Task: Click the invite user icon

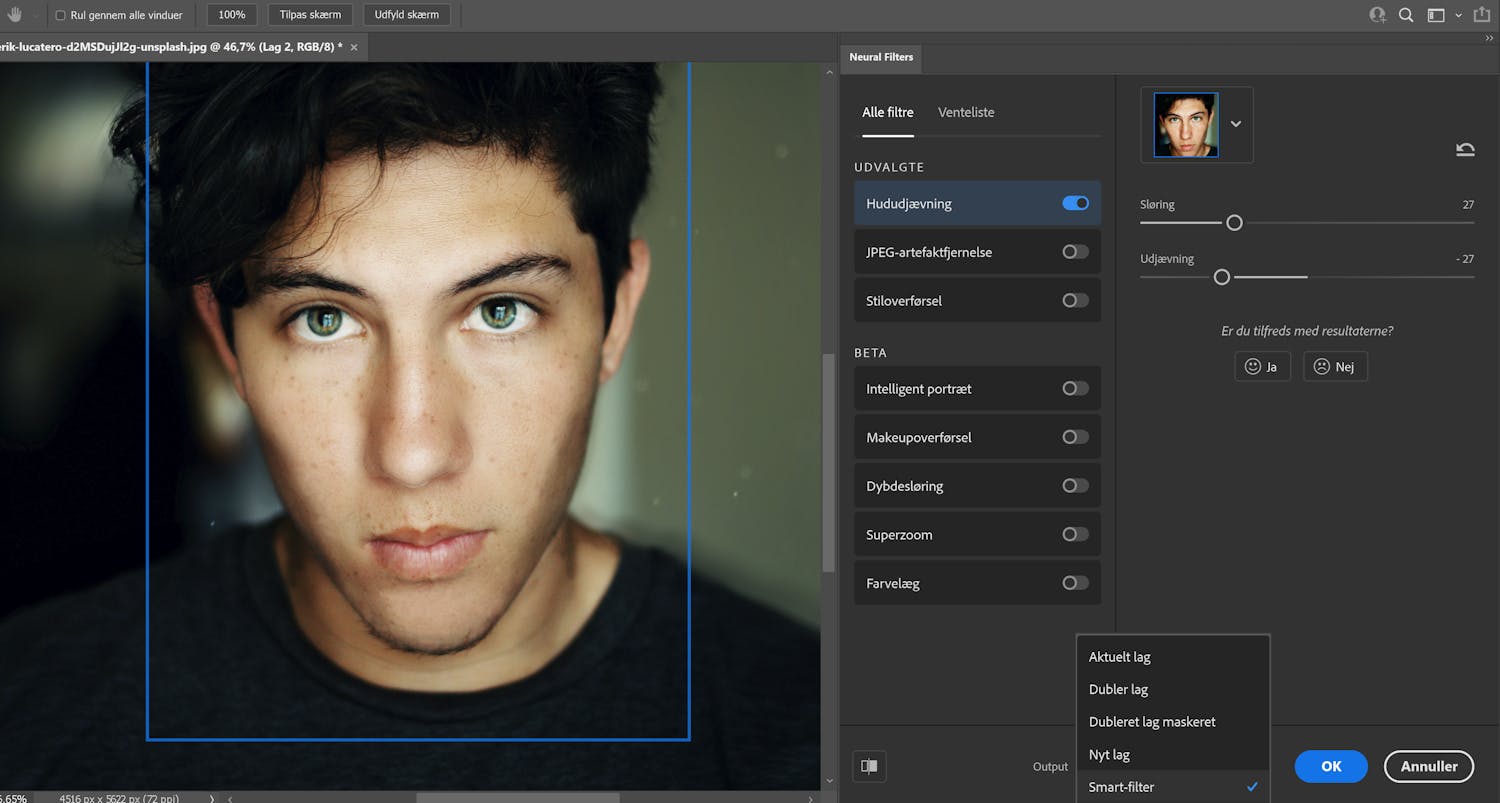Action: [1377, 15]
